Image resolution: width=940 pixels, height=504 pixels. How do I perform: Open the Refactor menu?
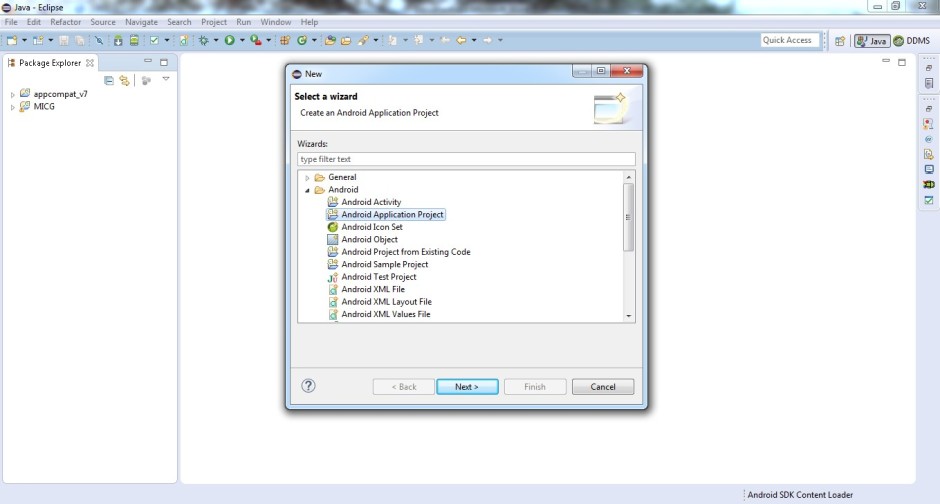pos(66,22)
